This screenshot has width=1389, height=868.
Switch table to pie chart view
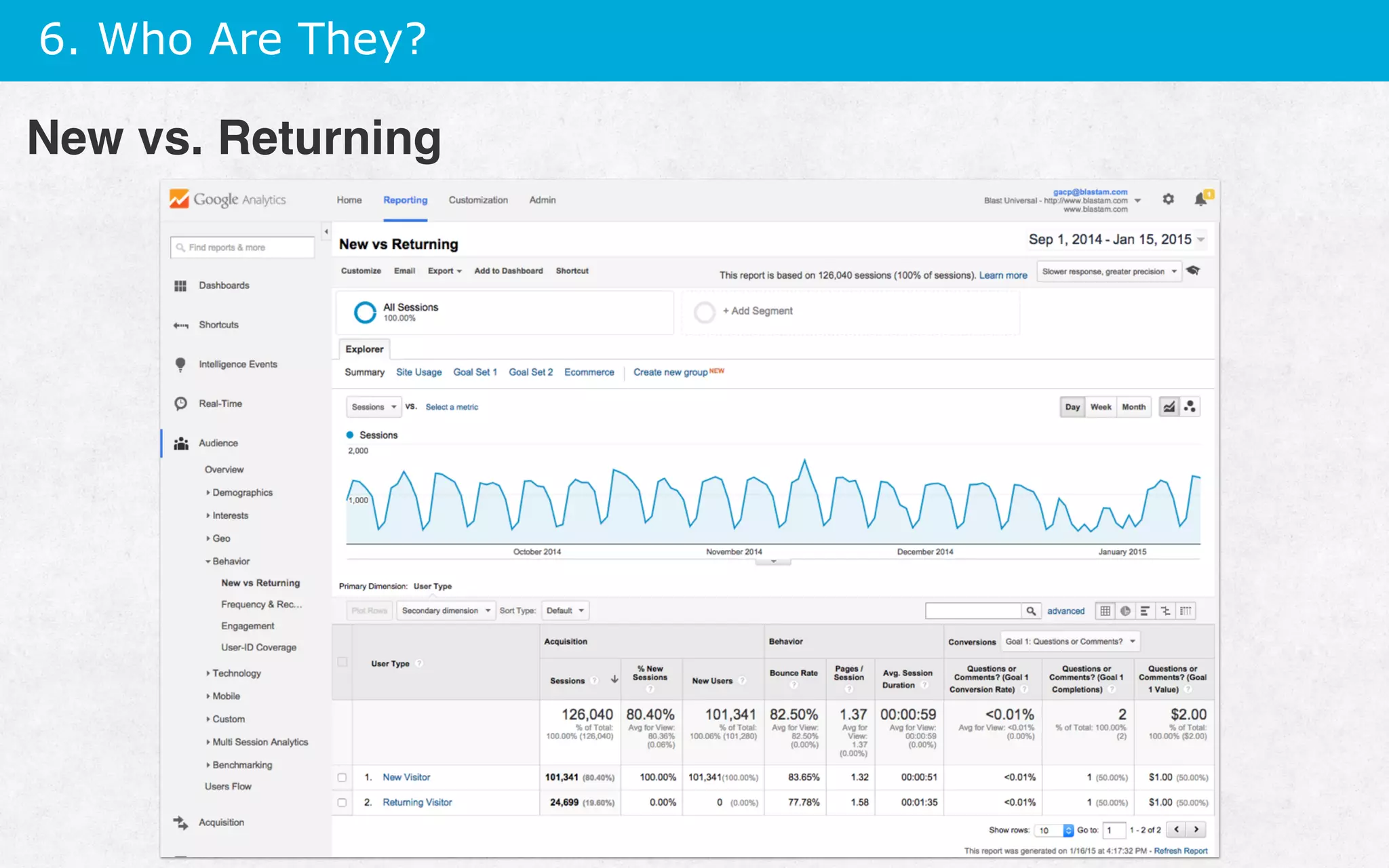tap(1125, 611)
